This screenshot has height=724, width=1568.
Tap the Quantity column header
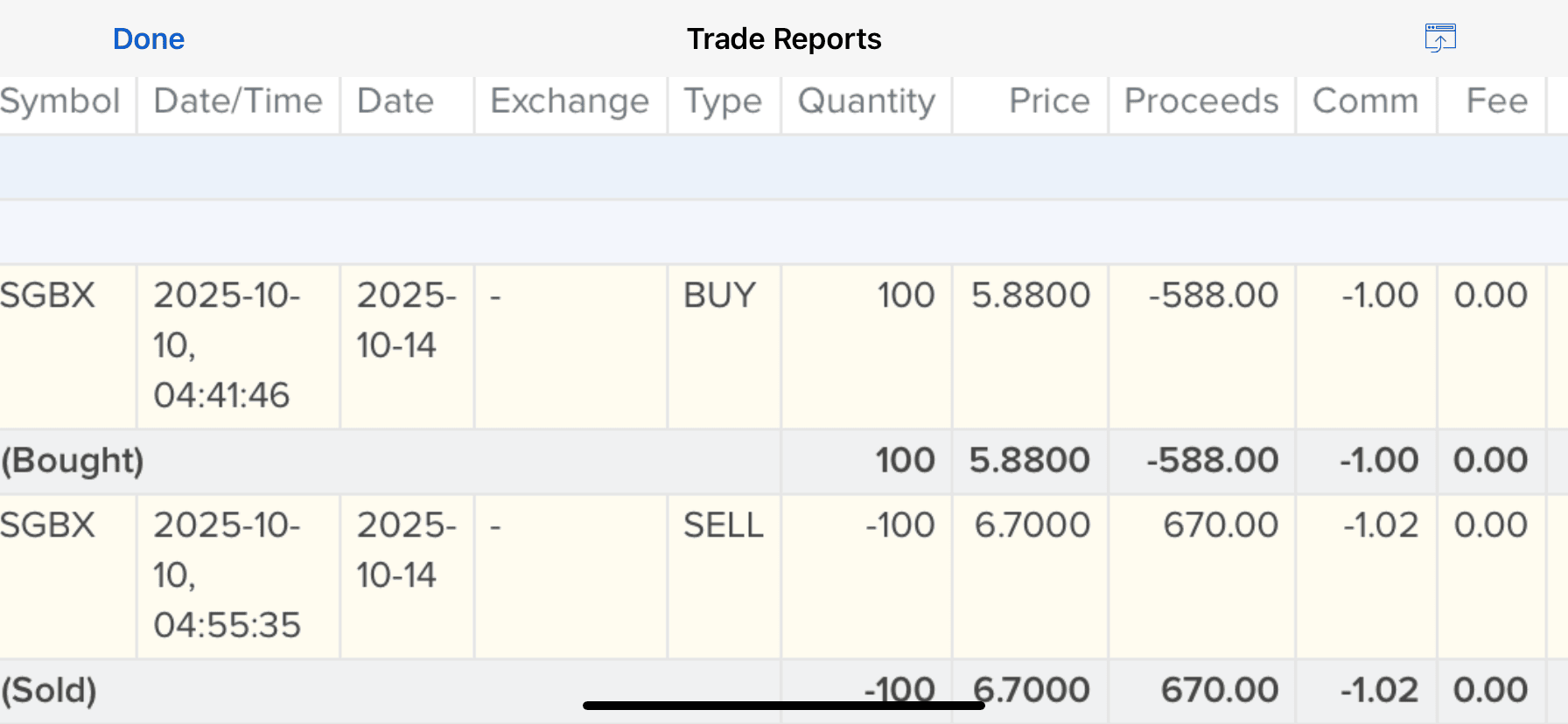866,101
